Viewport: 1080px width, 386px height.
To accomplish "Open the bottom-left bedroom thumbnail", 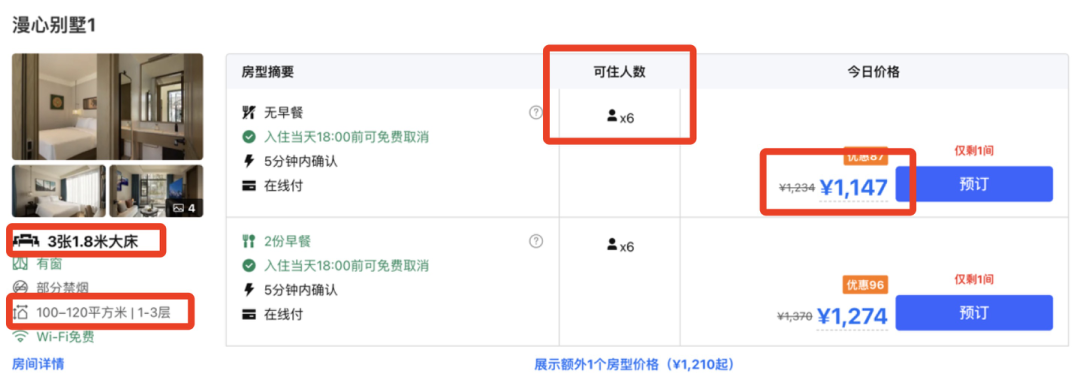I will 59,191.
